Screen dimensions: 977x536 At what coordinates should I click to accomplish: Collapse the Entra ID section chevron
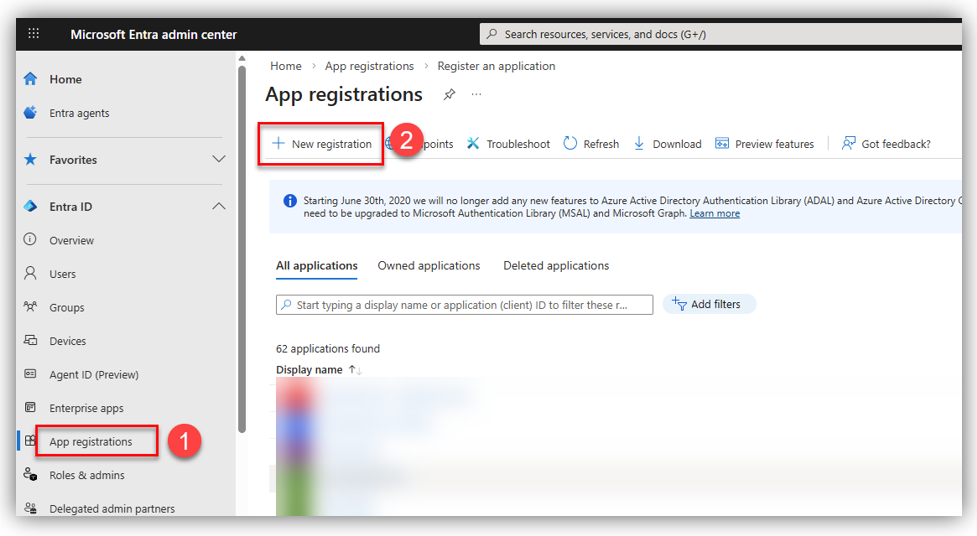(x=219, y=206)
